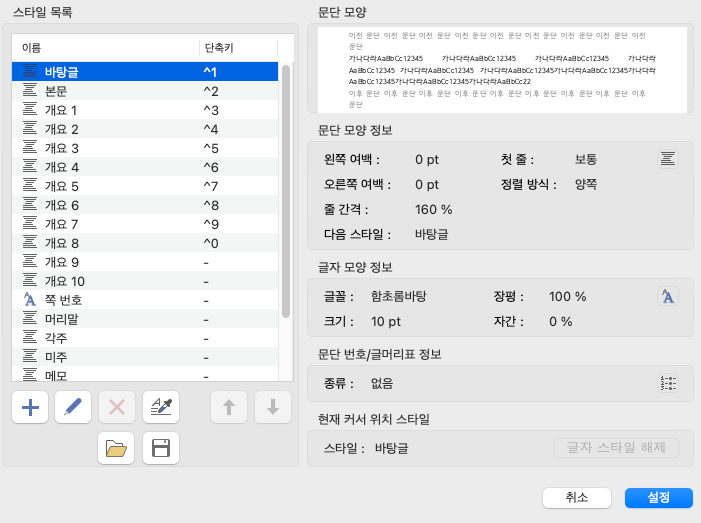Select the 본문 style

point(145,91)
